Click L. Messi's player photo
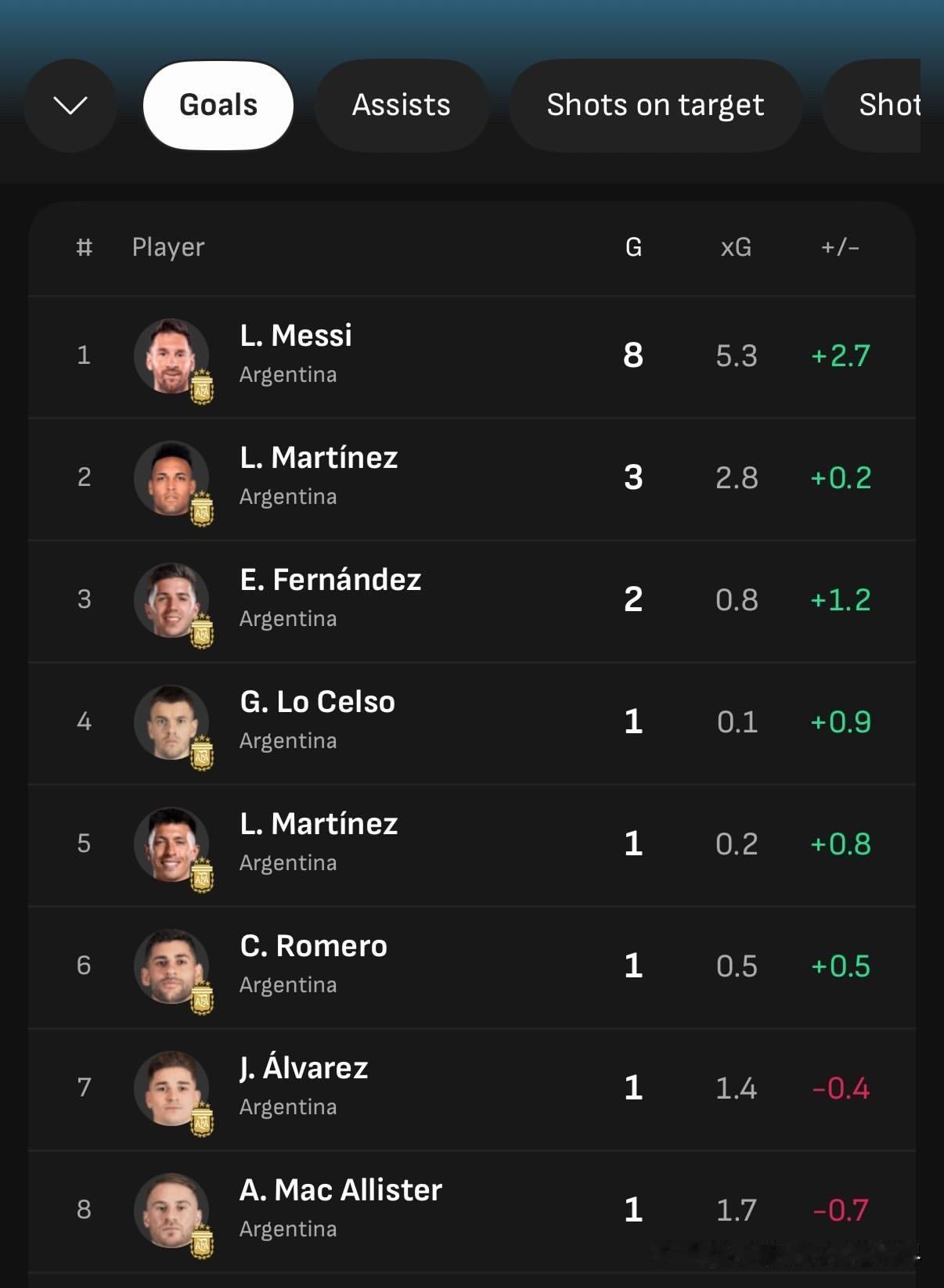The image size is (944, 1288). [171, 356]
